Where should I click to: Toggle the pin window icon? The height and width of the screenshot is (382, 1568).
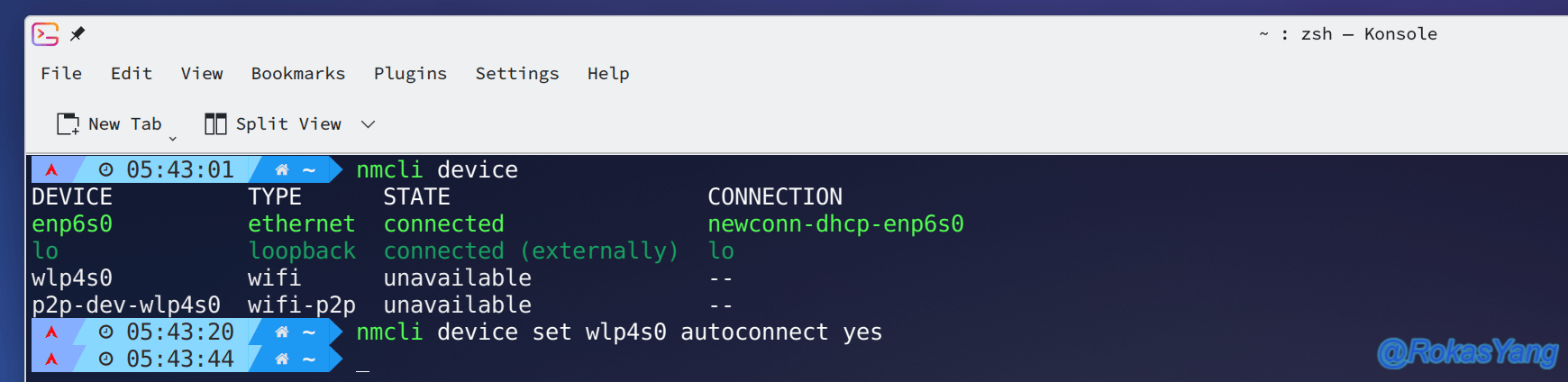tap(77, 34)
